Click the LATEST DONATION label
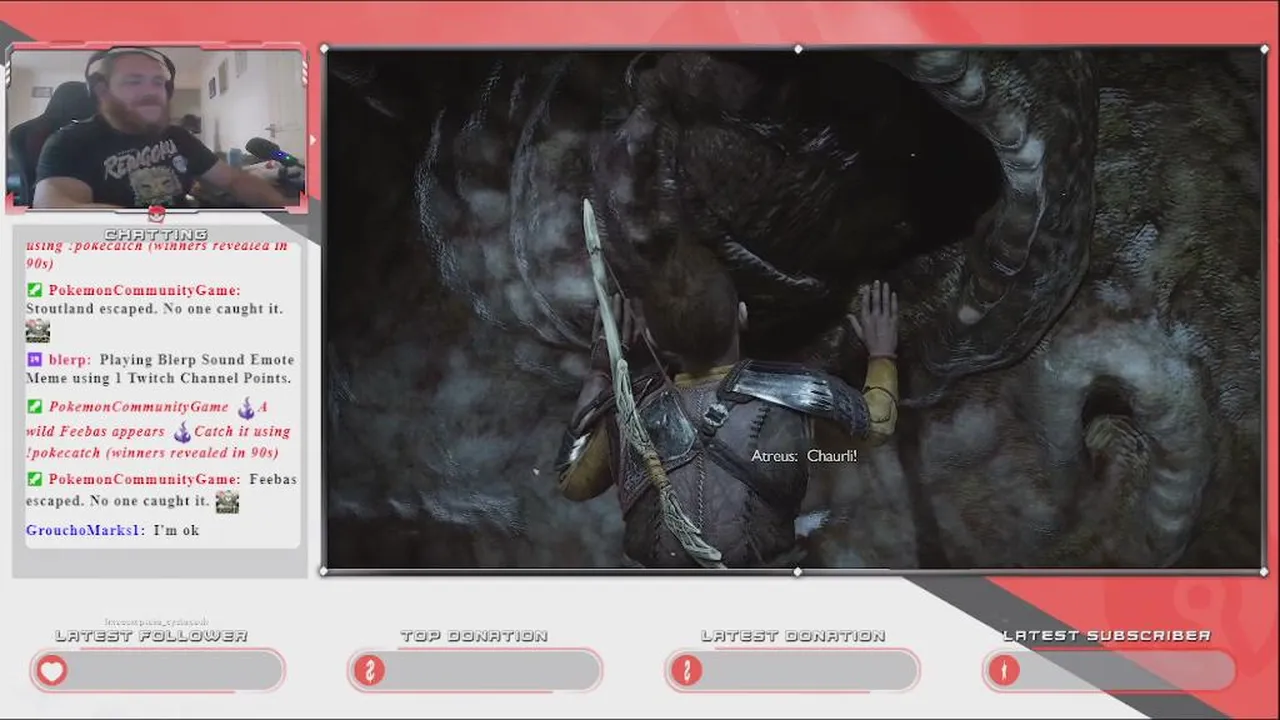 point(793,636)
